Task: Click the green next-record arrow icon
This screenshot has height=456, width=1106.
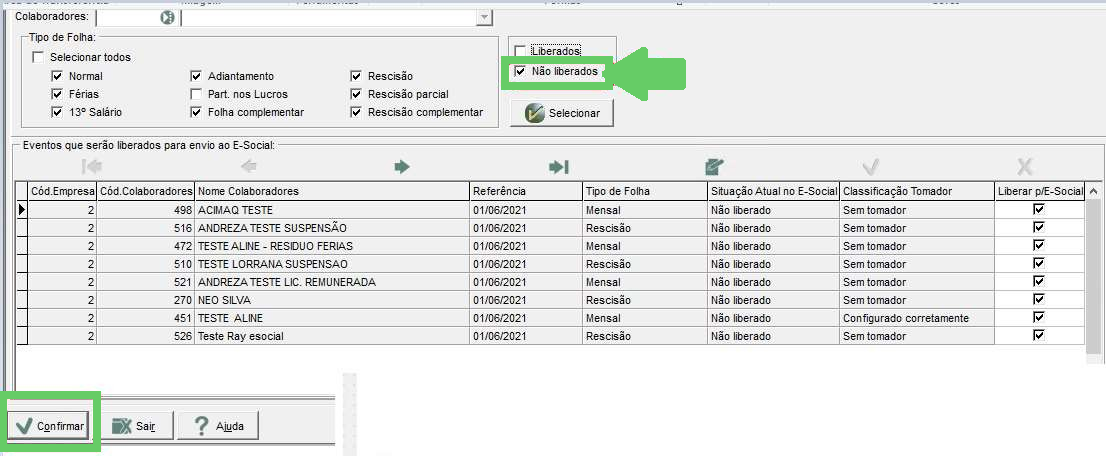Action: (x=402, y=167)
